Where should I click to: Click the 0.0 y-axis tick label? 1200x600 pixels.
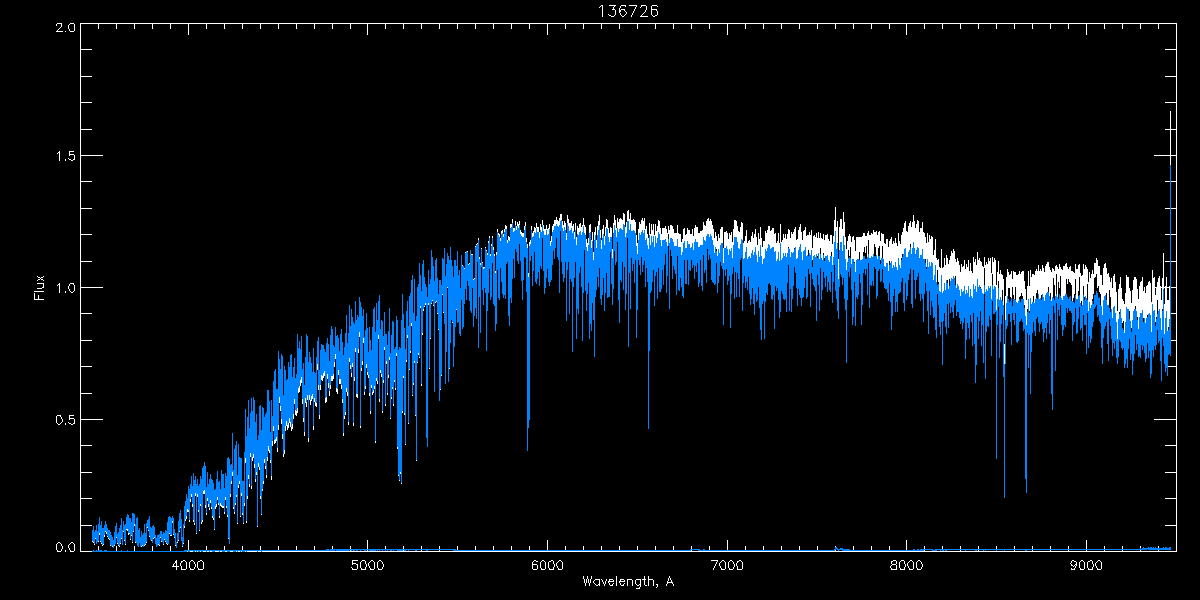(65, 547)
